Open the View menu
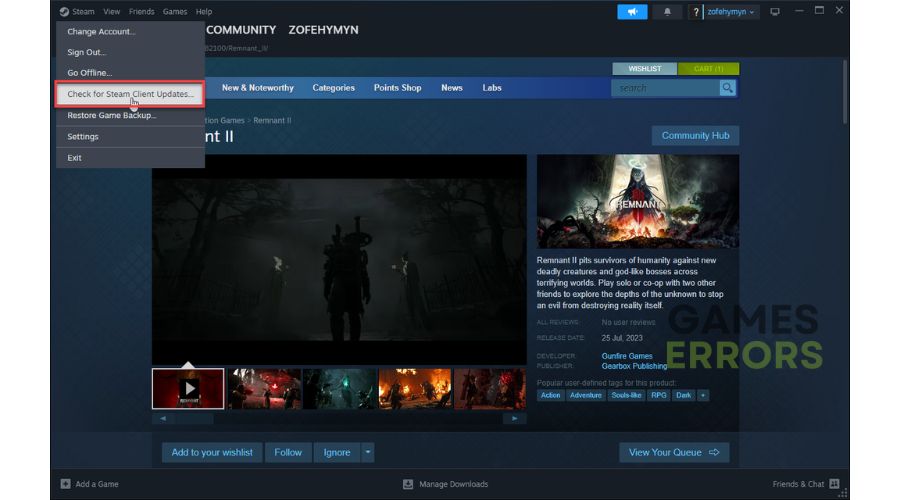Image resolution: width=900 pixels, height=500 pixels. tap(111, 11)
